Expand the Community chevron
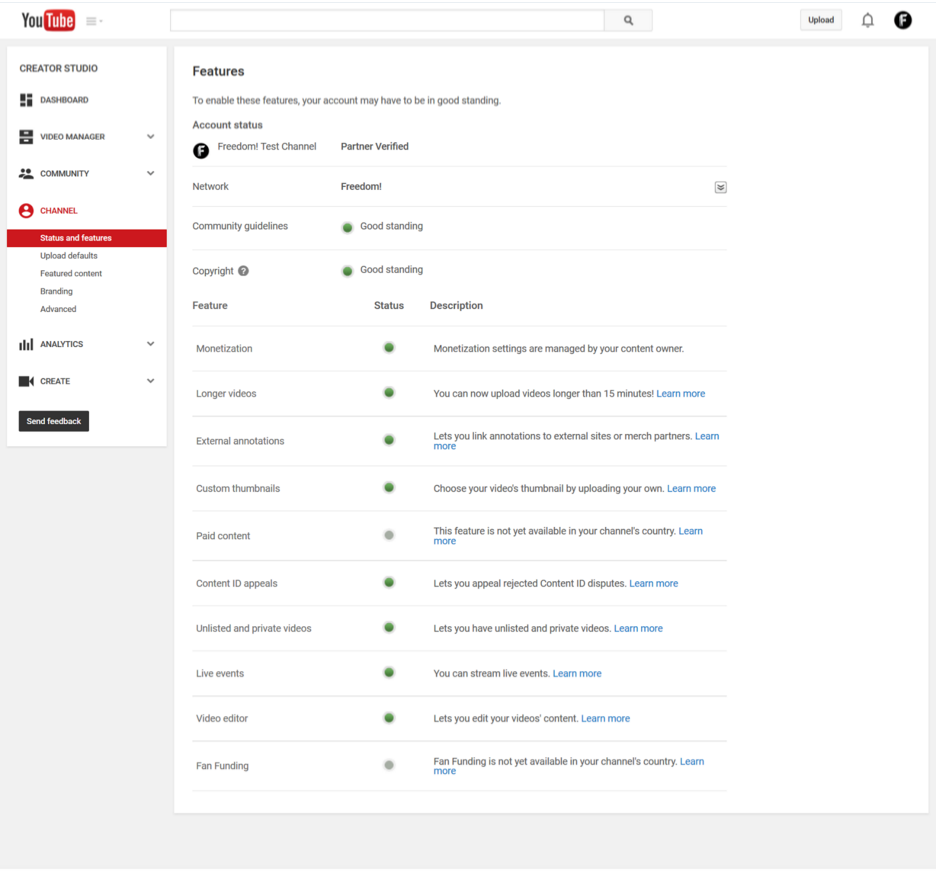 tap(150, 173)
